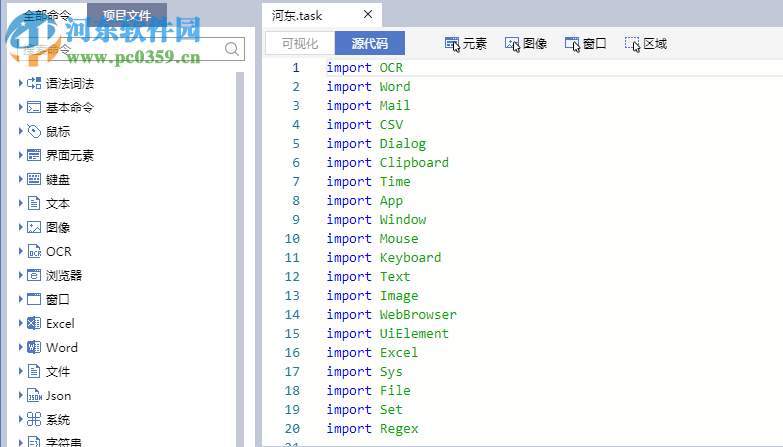The height and width of the screenshot is (447, 783).
Task: Switch to the 项目文件 tab
Action: (x=127, y=15)
